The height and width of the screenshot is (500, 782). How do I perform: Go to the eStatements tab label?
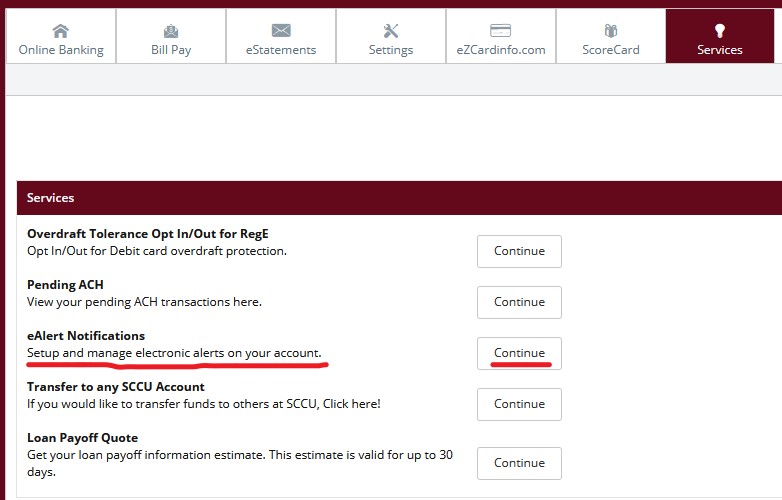[281, 50]
